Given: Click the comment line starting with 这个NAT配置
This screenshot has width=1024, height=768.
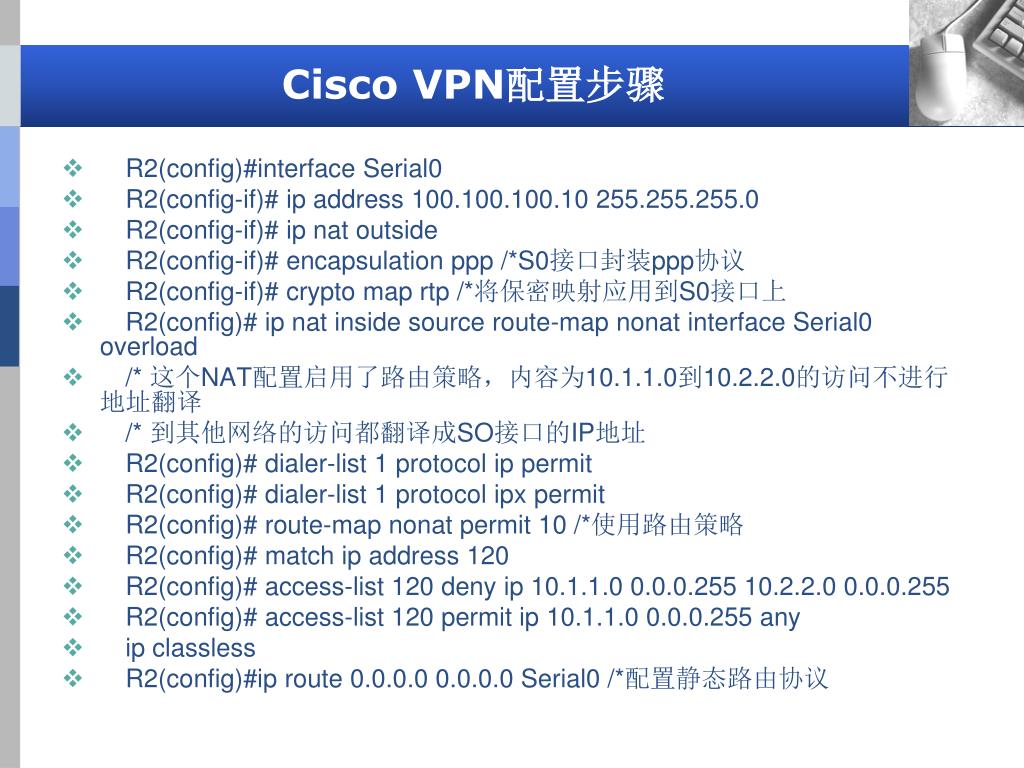Looking at the screenshot, I should (524, 389).
